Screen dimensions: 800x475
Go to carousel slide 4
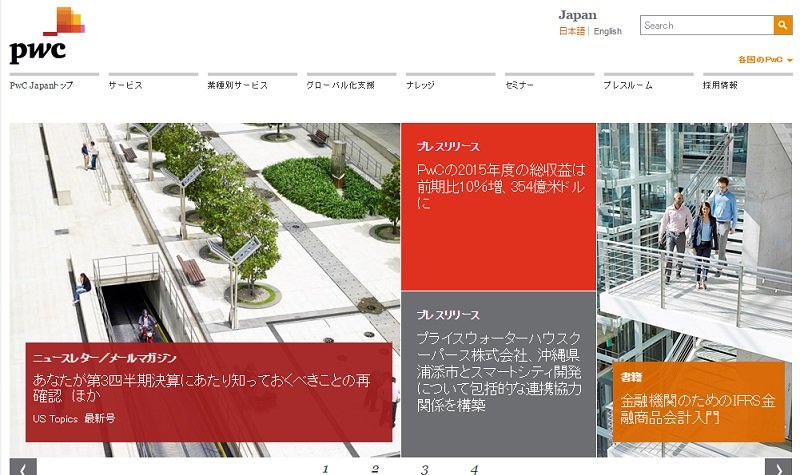click(474, 469)
